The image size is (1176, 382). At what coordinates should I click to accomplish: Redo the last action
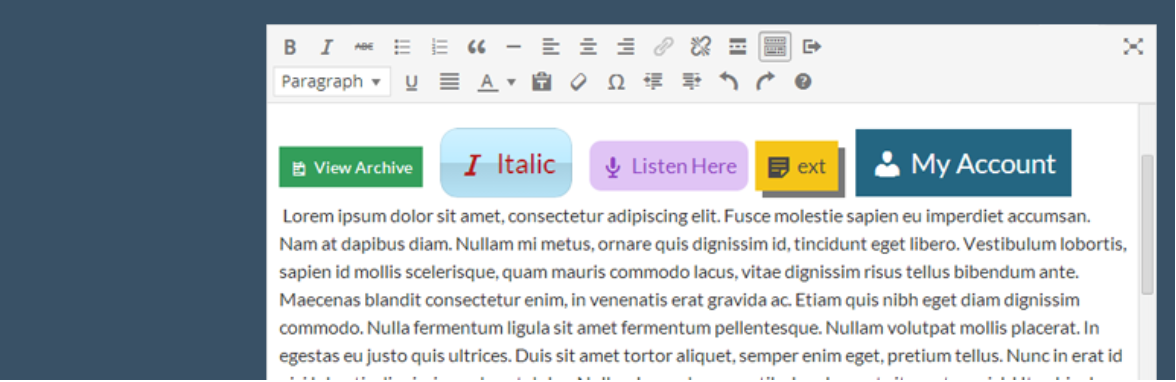tap(765, 81)
